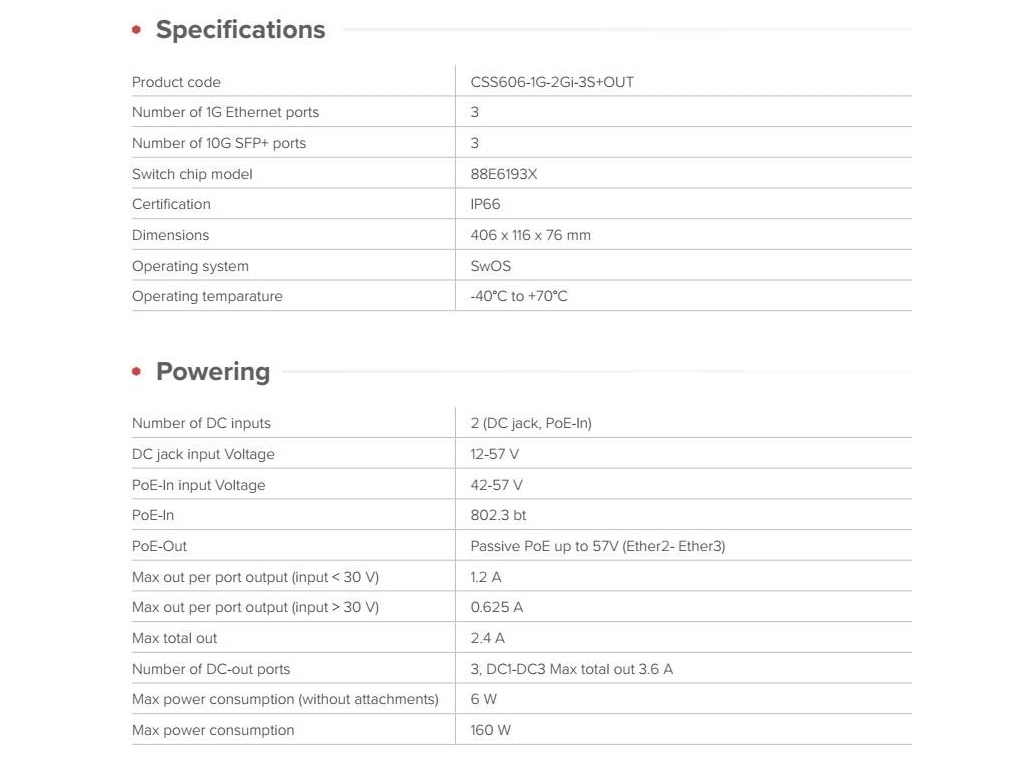Screen dimensions: 1024x768
Task: Click the 160 W max power consumption value
Action: pos(490,730)
